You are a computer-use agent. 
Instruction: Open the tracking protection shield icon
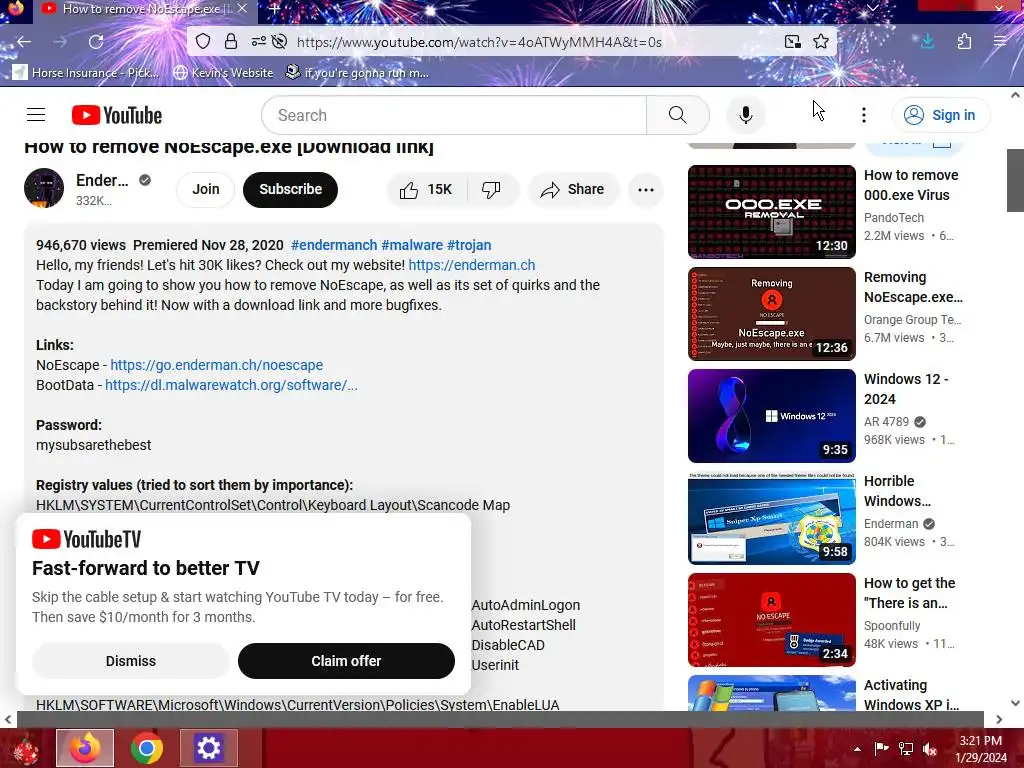click(x=203, y=42)
